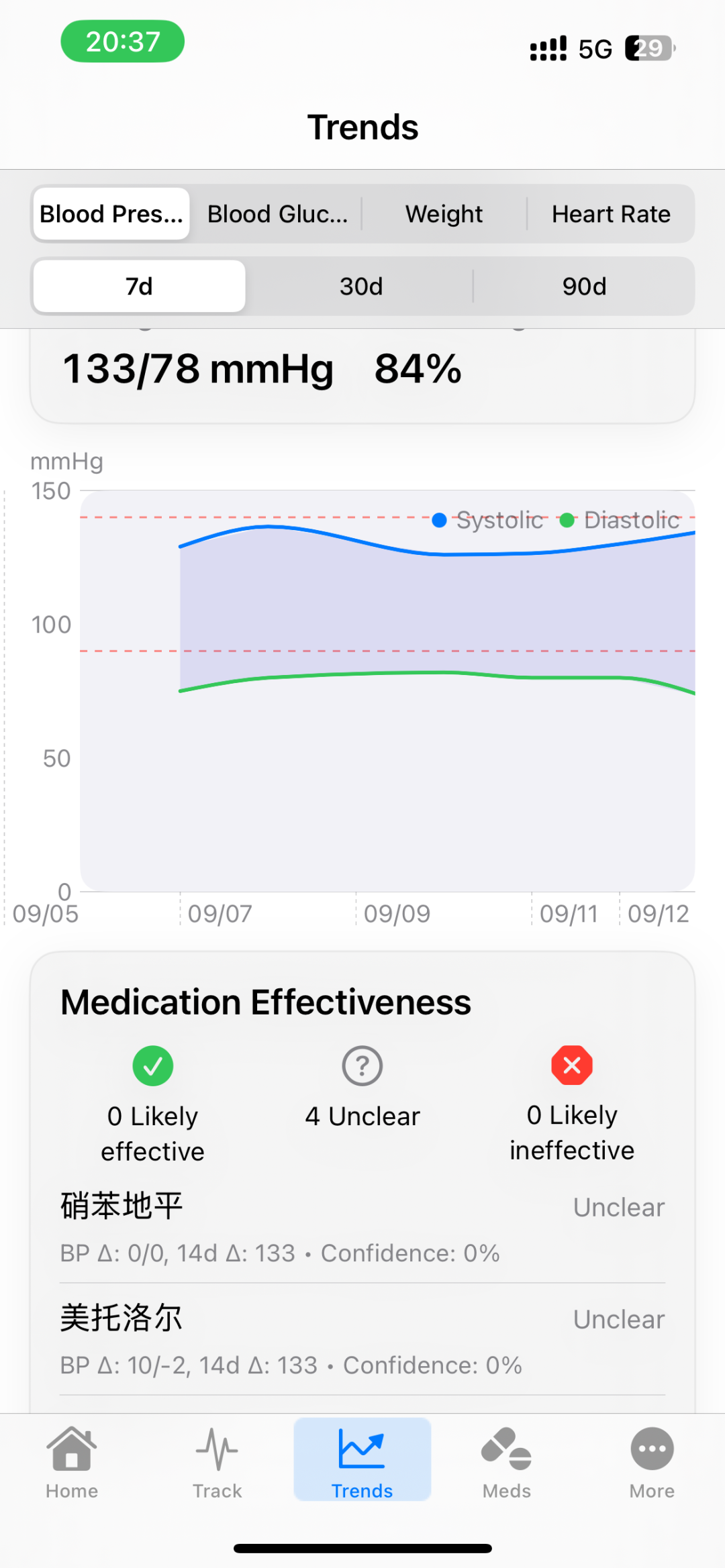Tap the blue Systolic legend dot
The height and width of the screenshot is (1568, 725).
440,520
